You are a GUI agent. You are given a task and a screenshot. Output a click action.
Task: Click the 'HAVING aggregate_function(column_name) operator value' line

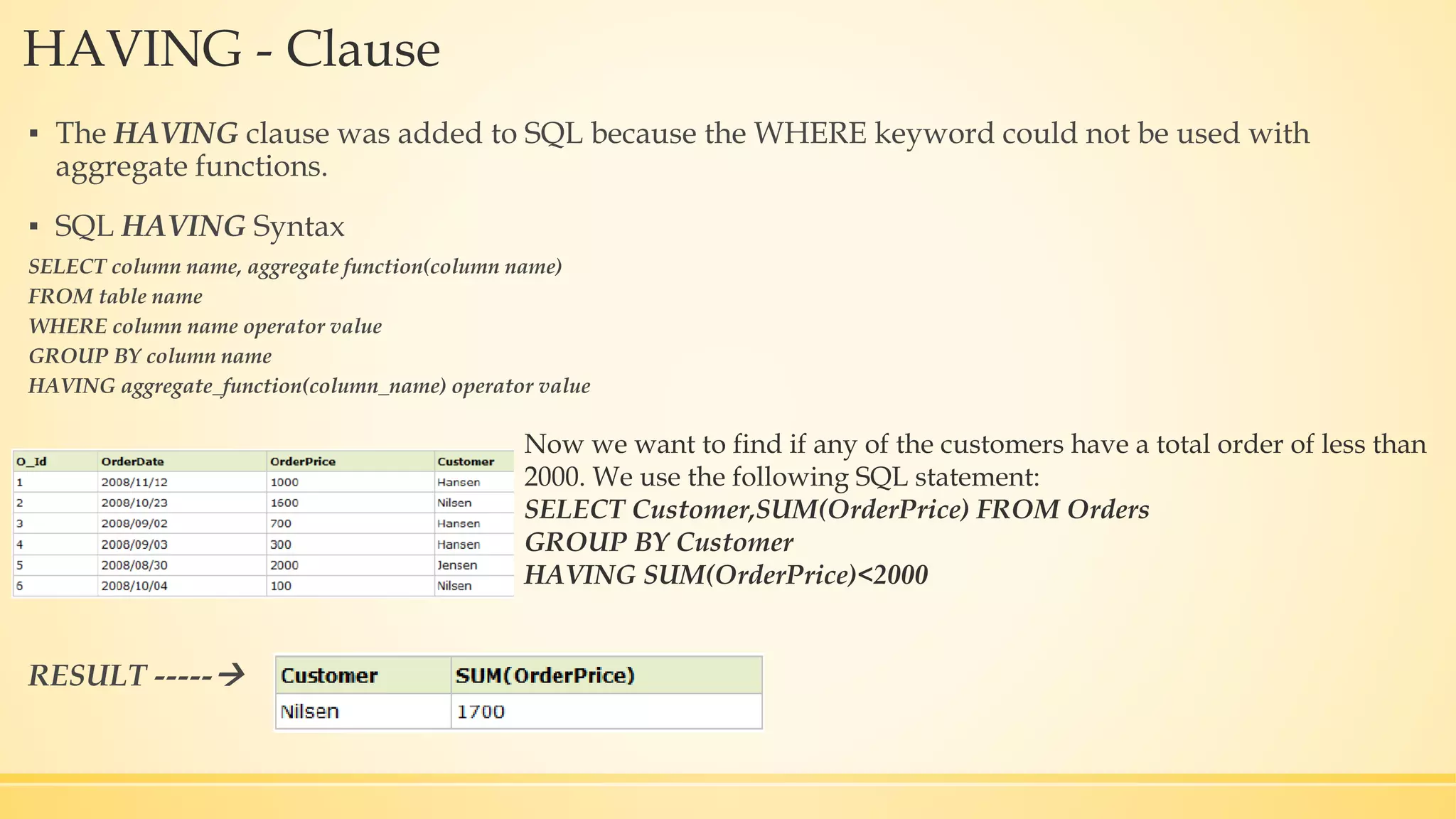coord(309,386)
